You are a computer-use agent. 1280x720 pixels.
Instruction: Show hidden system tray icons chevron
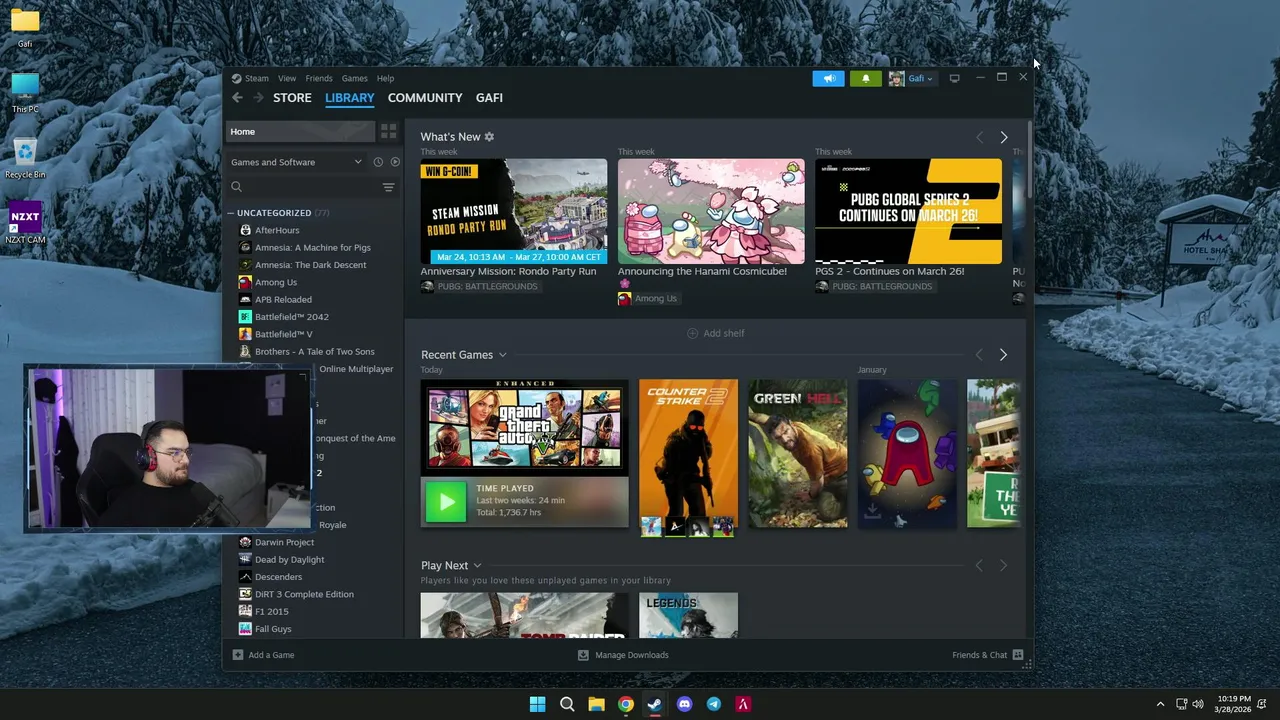click(1160, 704)
